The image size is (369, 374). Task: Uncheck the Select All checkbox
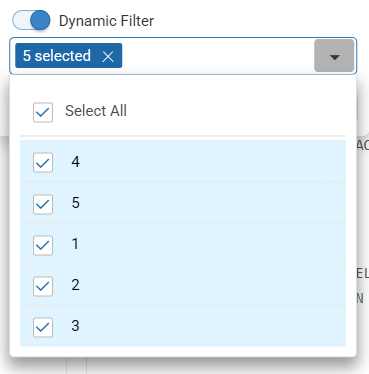pos(43,112)
